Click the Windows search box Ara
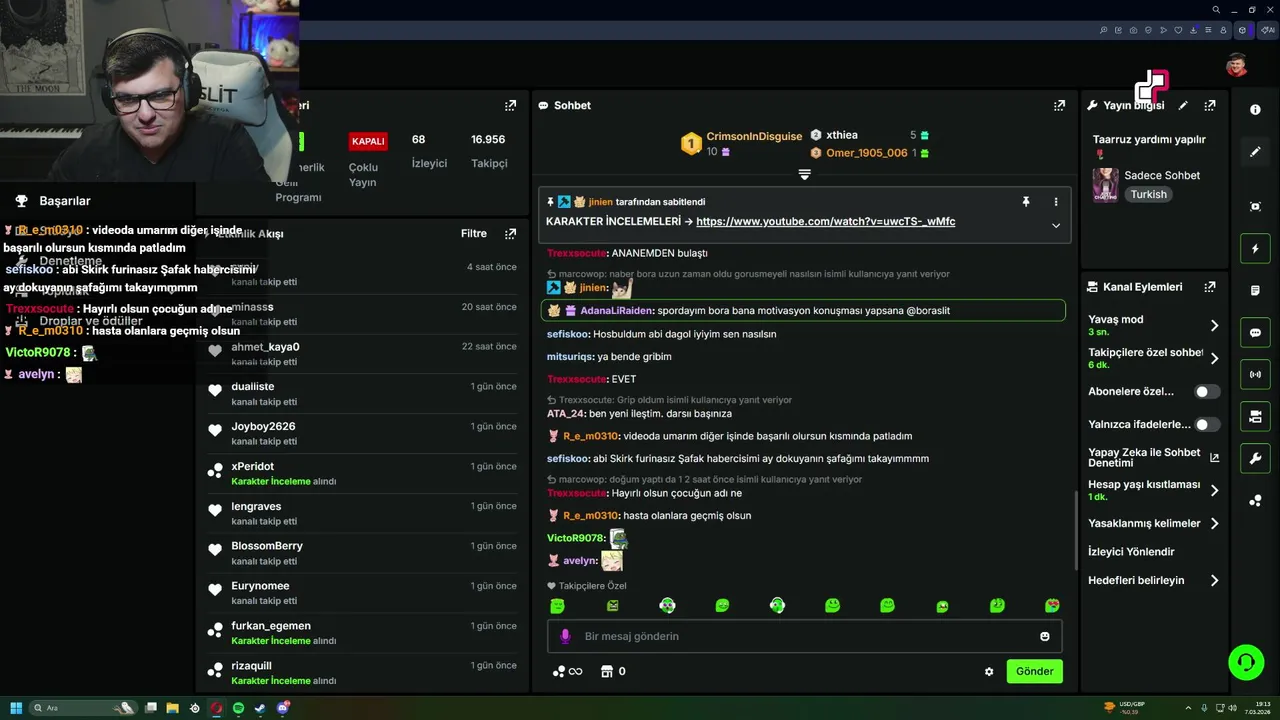 point(85,708)
